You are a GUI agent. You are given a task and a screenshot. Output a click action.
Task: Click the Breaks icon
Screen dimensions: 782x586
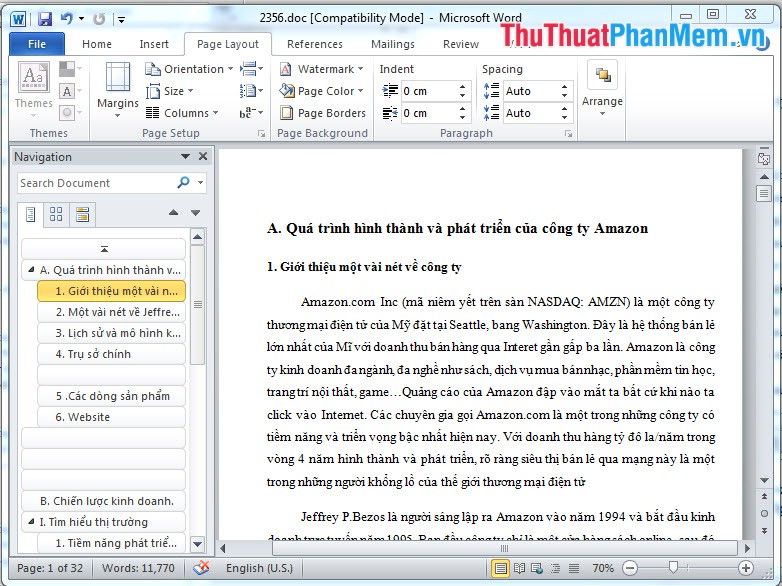(251, 69)
